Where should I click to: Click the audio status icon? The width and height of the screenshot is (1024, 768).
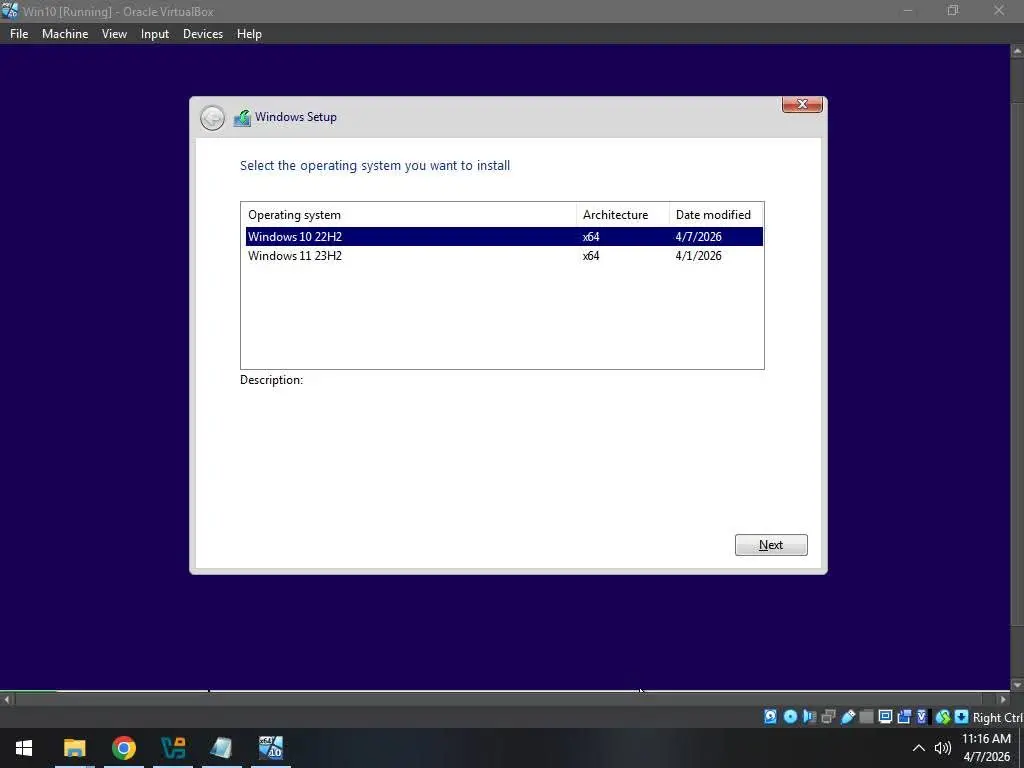tap(809, 717)
